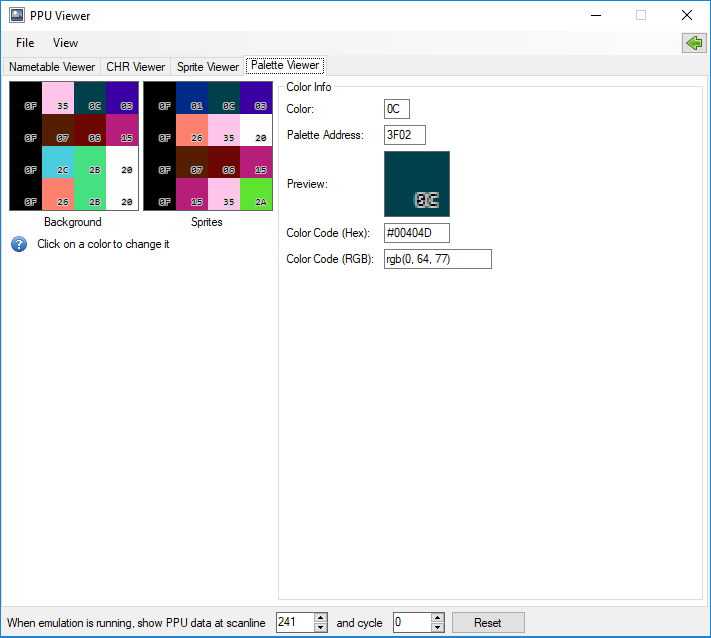Viewport: 711px width, 638px height.
Task: Select Sprites magenta 15 swatch in third row
Action: (256, 162)
